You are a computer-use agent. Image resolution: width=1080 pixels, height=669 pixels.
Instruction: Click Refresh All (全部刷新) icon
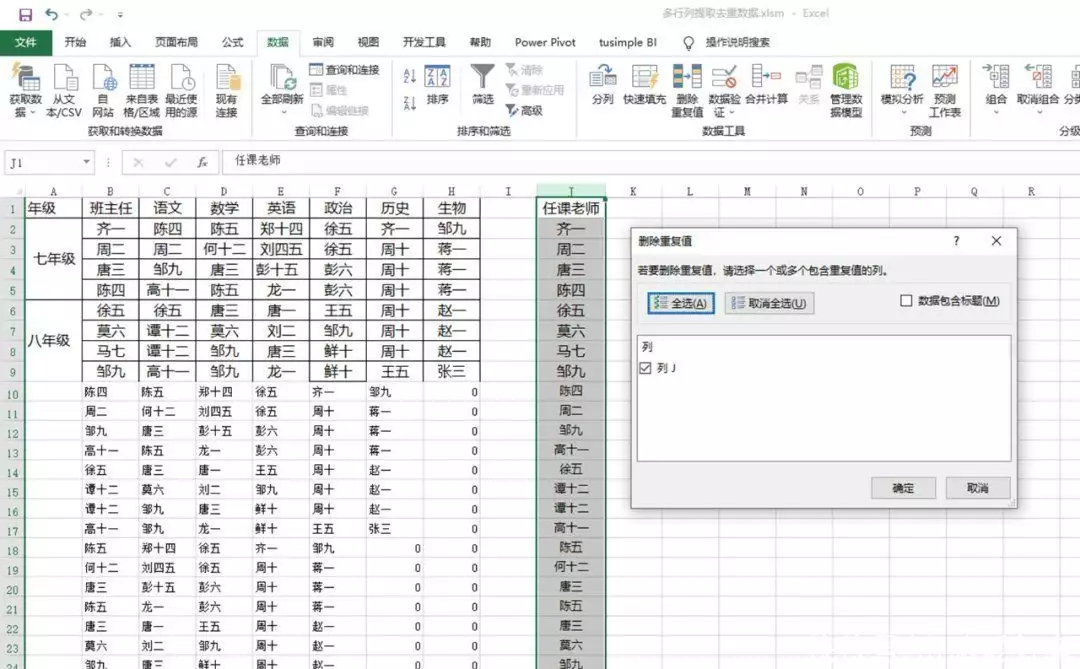point(282,78)
